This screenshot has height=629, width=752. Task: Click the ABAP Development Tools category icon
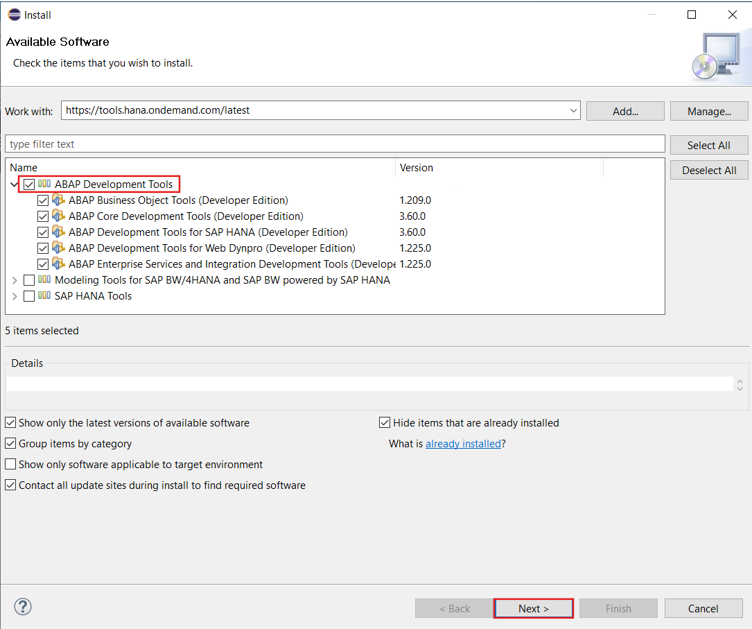click(44, 184)
